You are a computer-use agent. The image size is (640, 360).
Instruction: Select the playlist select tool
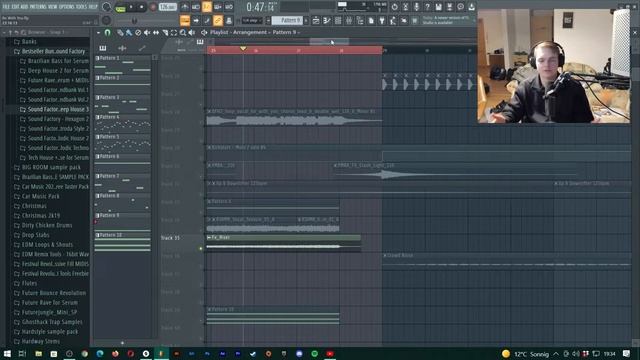tap(174, 32)
